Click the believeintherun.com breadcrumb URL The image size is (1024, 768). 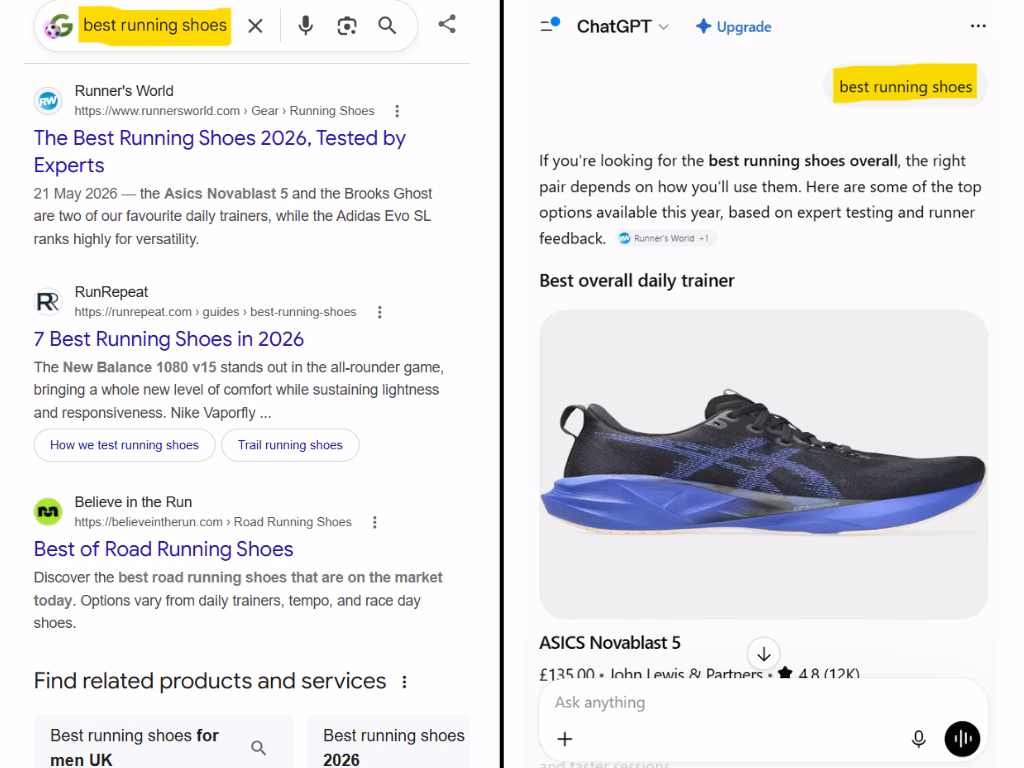213,522
